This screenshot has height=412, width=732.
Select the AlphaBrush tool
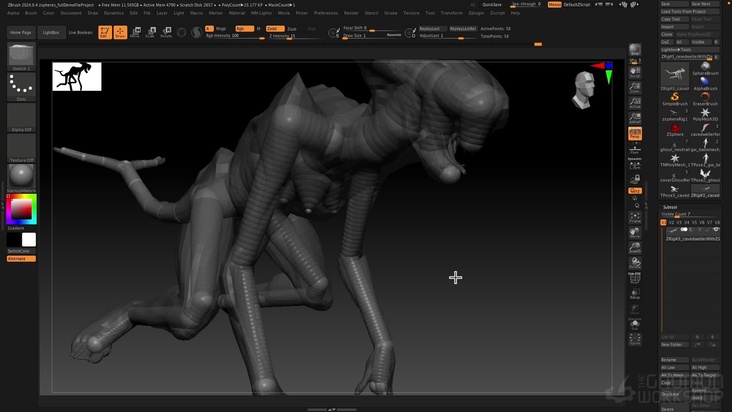pyautogui.click(x=705, y=84)
